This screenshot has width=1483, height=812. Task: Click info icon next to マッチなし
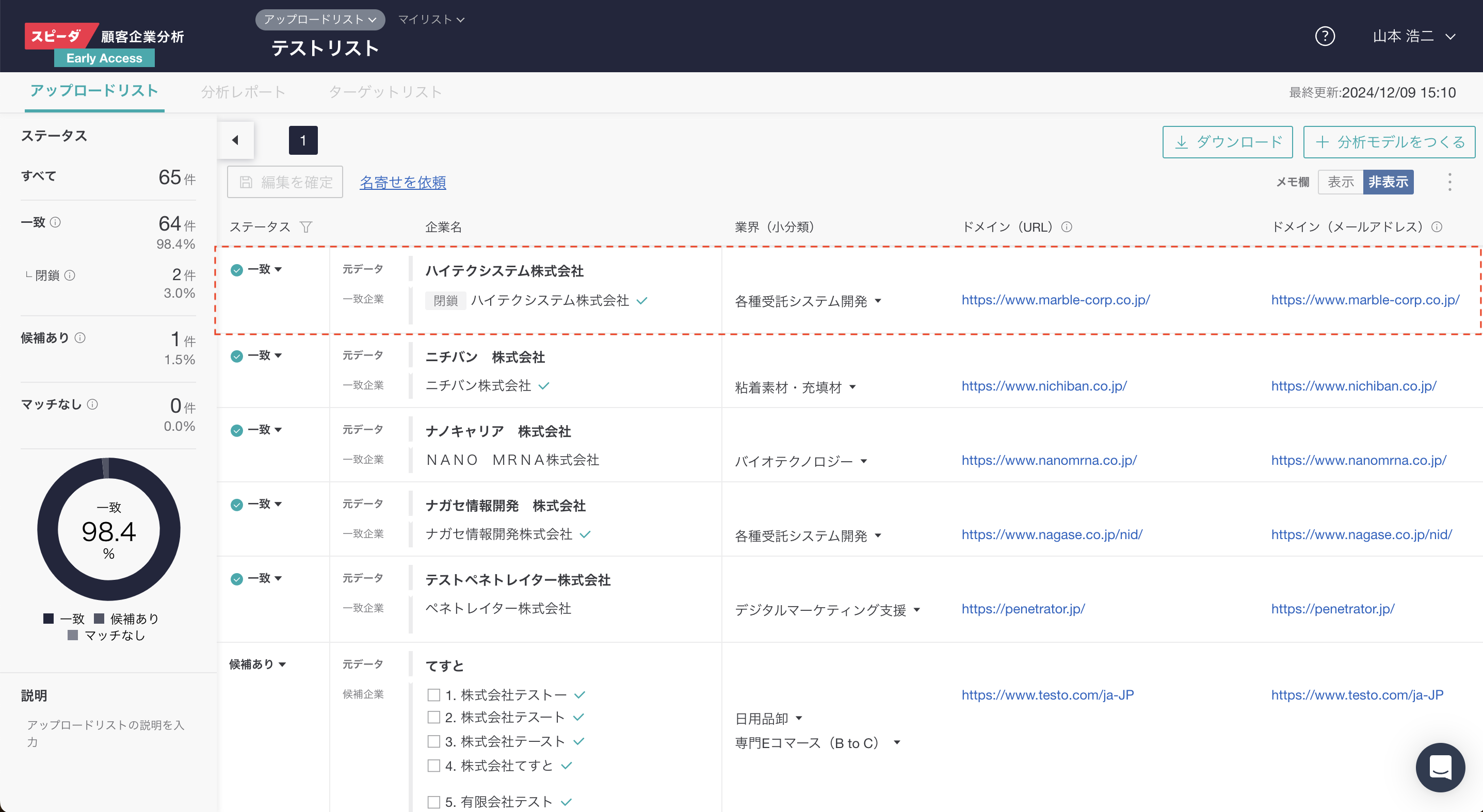click(93, 404)
